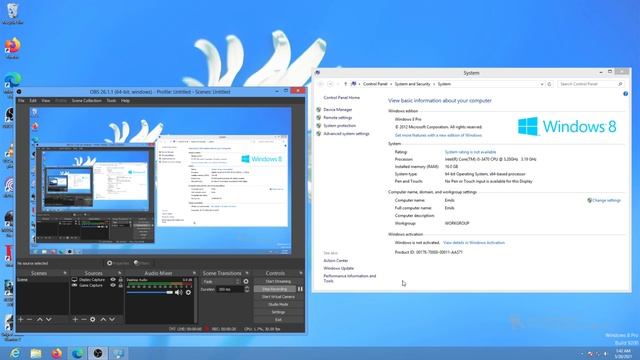Move source up in Sources panel
This screenshot has height=360, width=640.
(103, 319)
